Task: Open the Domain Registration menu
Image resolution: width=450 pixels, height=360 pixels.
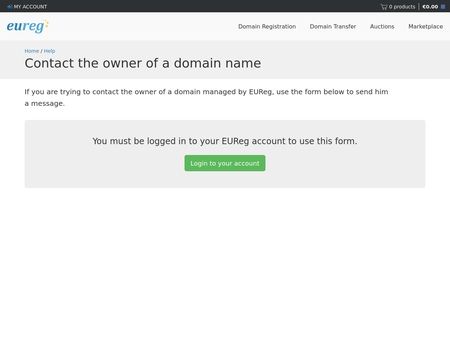Action: (x=267, y=26)
